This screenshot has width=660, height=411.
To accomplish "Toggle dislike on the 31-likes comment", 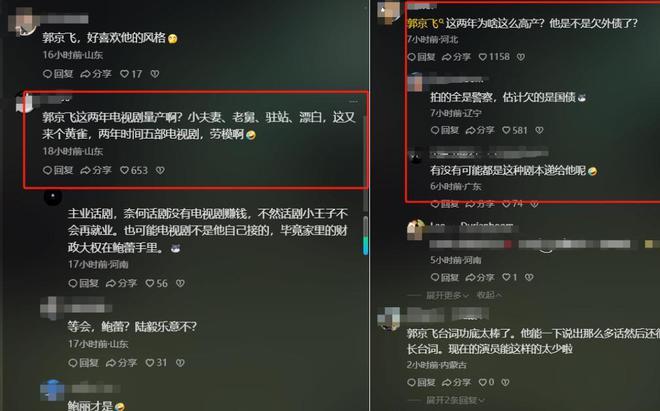I will point(180,363).
